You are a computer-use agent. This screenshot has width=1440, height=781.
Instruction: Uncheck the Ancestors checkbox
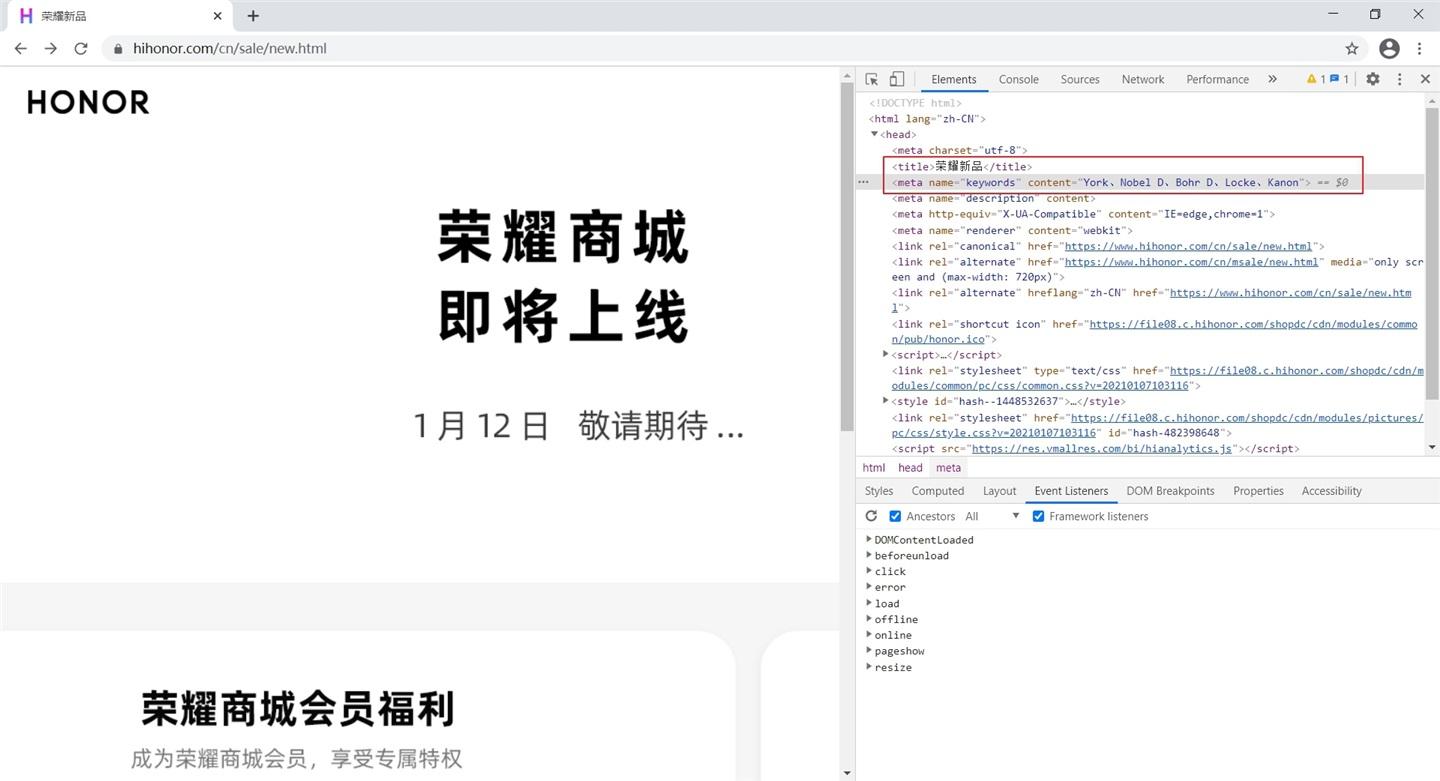coord(895,516)
